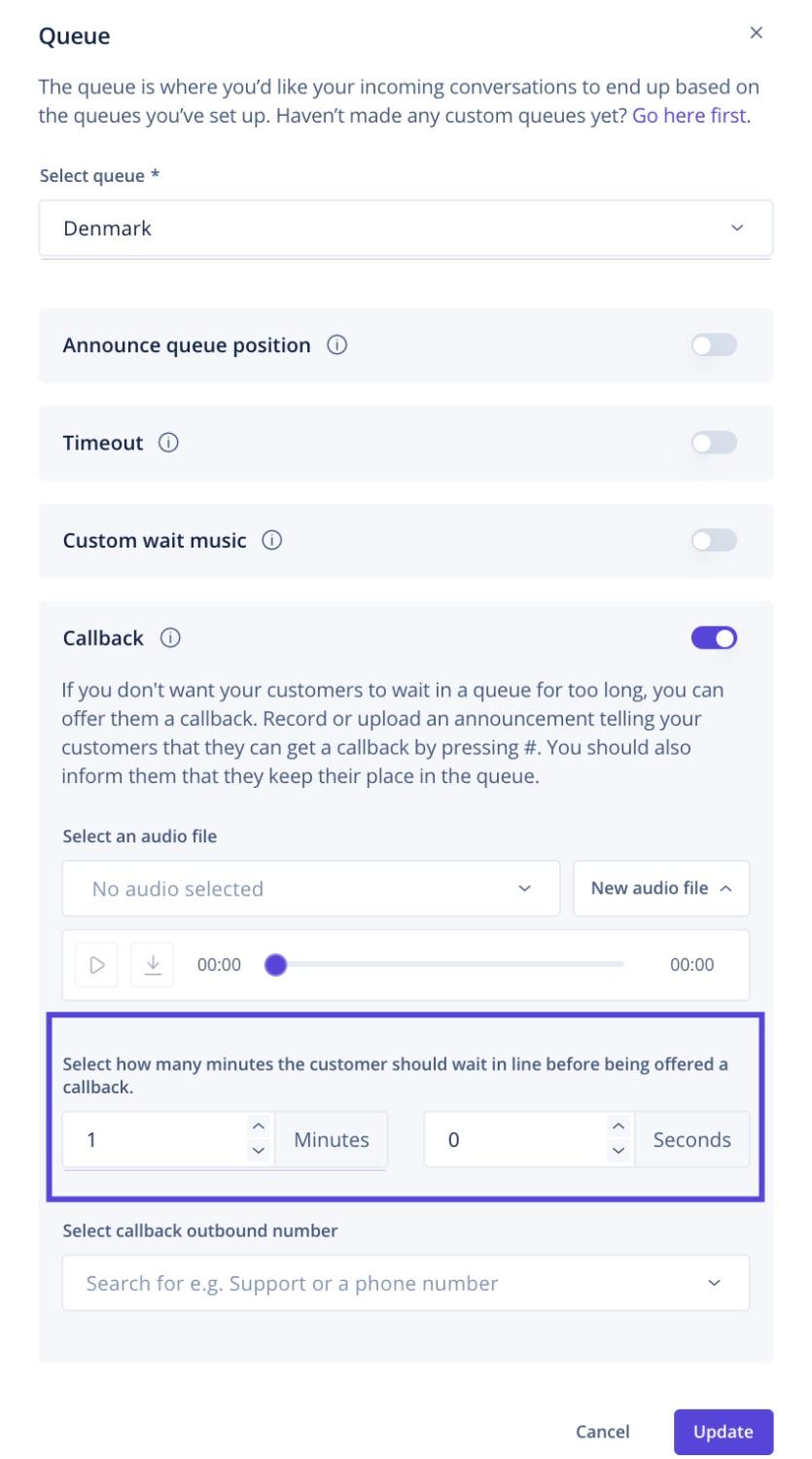Open the Select queue dropdown showing Denmark

406,229
